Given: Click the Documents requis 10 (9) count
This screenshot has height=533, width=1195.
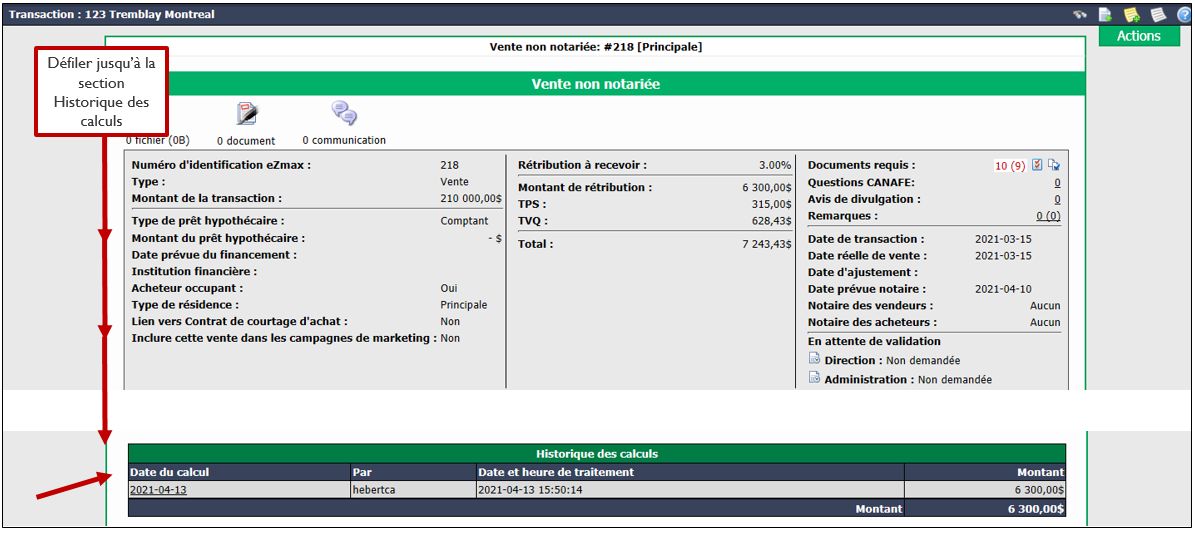Looking at the screenshot, I should tap(1010, 165).
